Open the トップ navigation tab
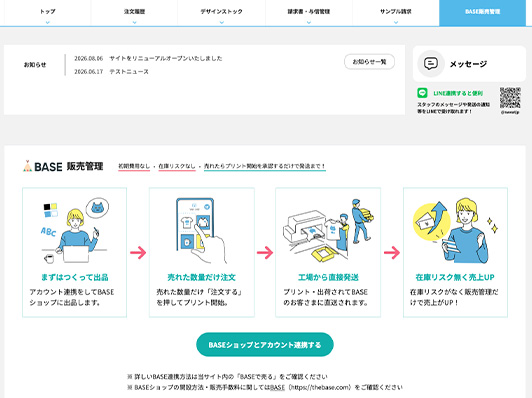Screen dimensions: 532x398 [48, 13]
